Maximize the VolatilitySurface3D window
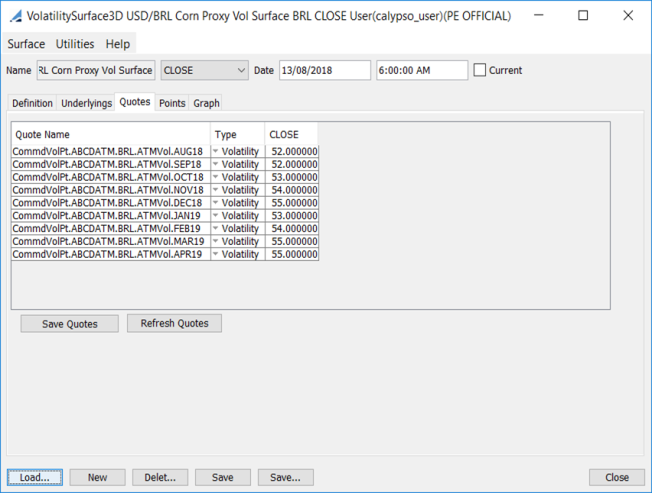The image size is (652, 493). [583, 15]
